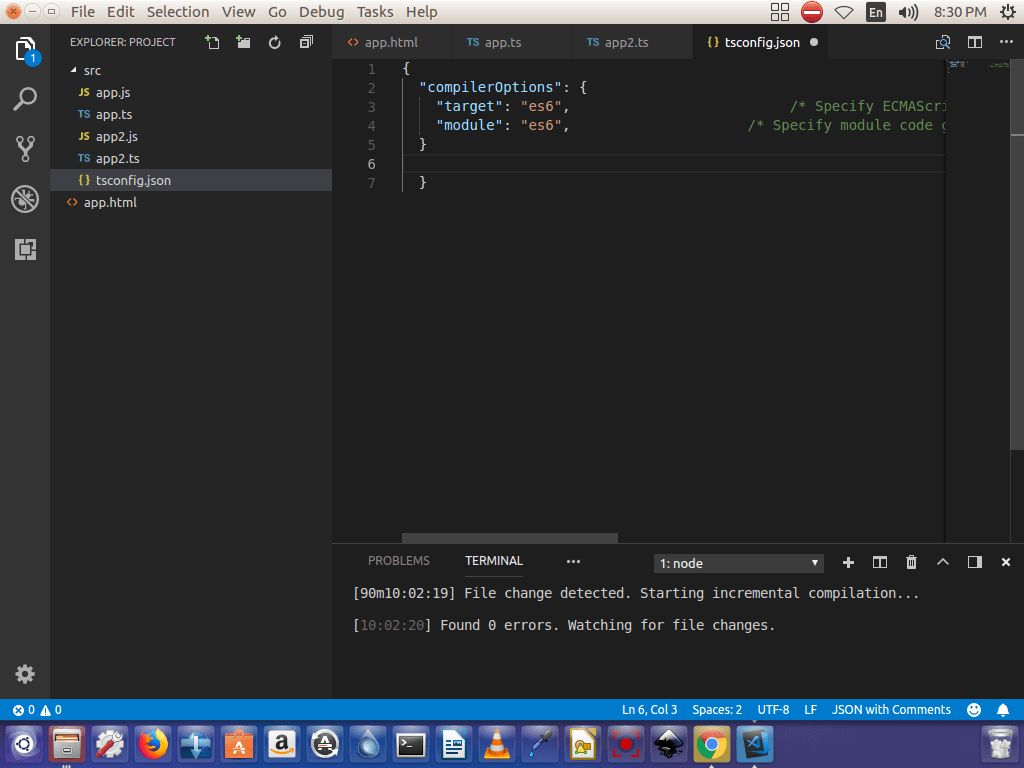Open the terminal selector '1: node' dropdown

739,563
